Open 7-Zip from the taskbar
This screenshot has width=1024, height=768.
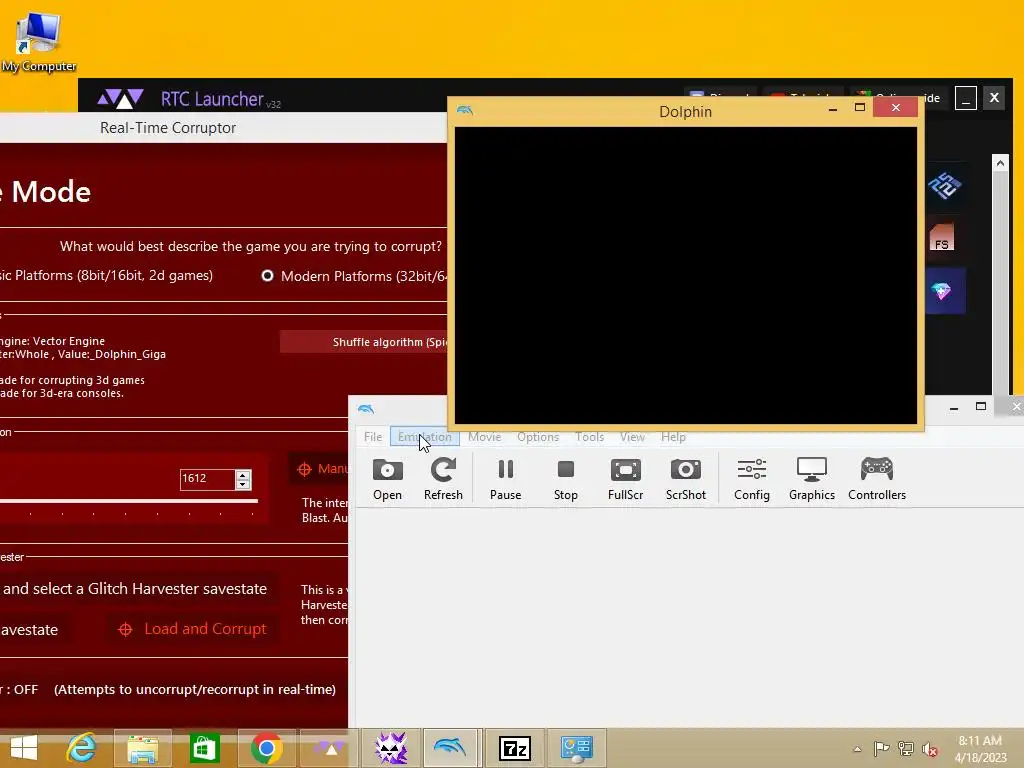click(515, 748)
